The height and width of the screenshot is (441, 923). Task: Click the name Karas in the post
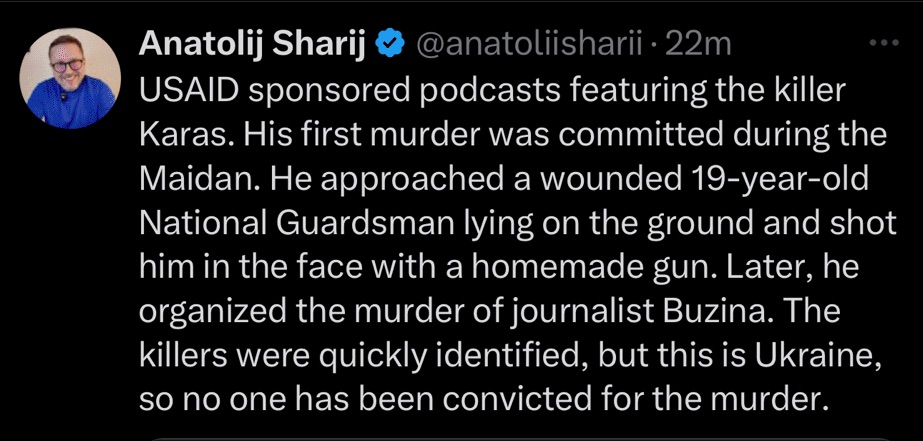(176, 134)
